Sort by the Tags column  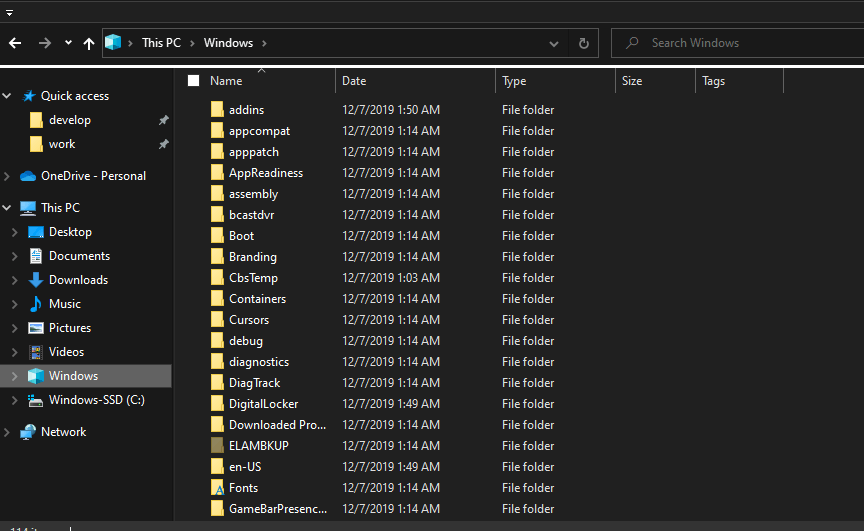[x=713, y=81]
